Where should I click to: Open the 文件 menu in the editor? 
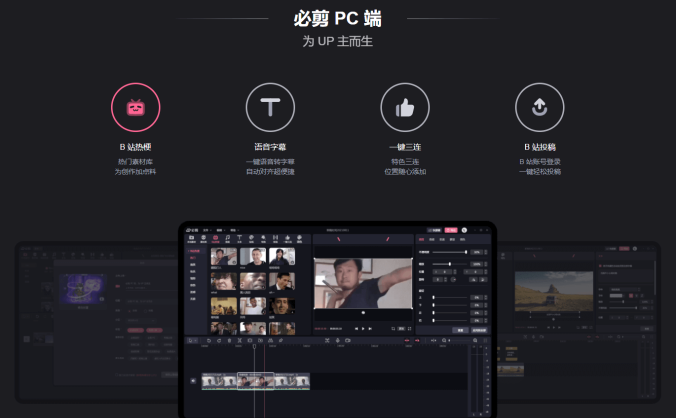(206, 230)
